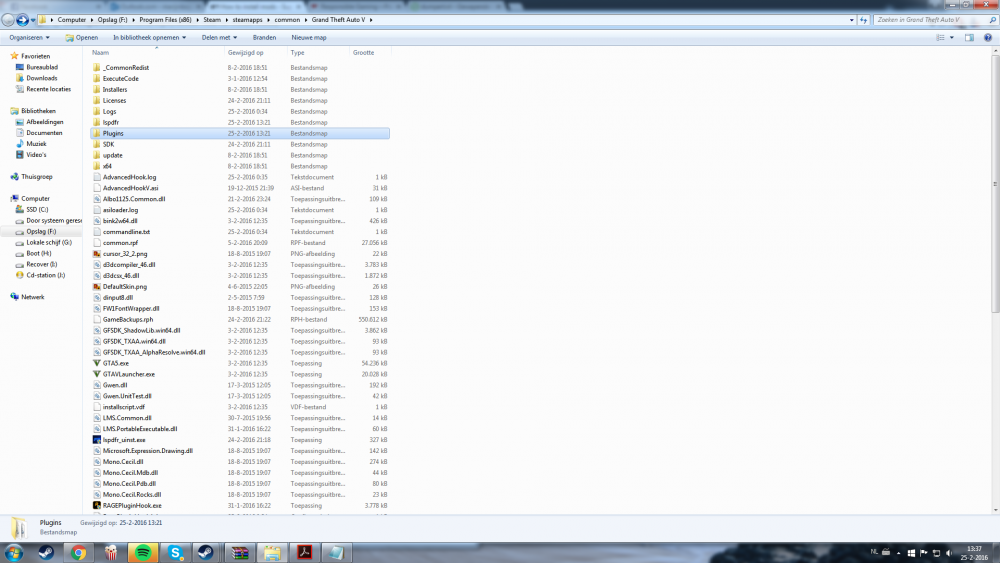Click GTAVLauncher.exe icon
1000x563 pixels.
point(97,374)
